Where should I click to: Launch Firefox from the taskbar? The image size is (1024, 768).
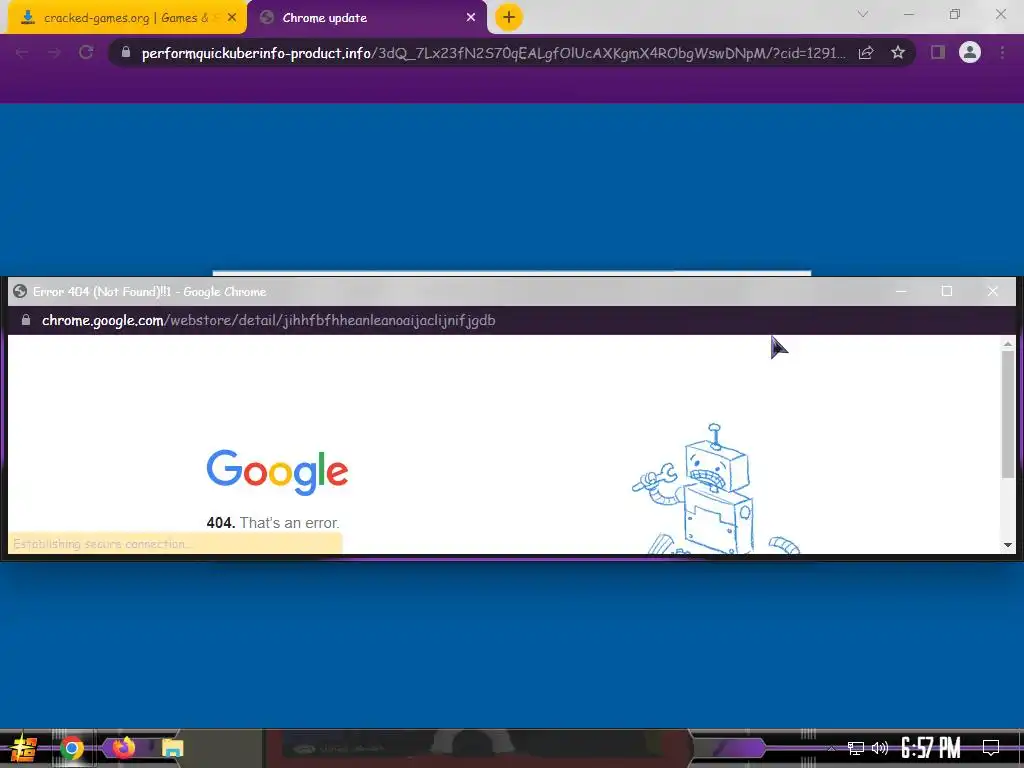click(123, 747)
